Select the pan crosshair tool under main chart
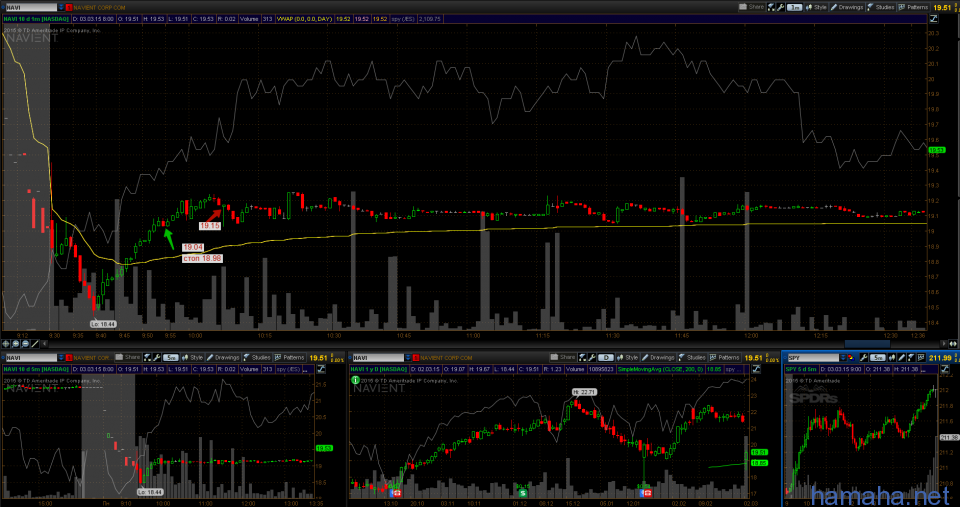Image resolution: width=960 pixels, height=507 pixels. [6, 344]
